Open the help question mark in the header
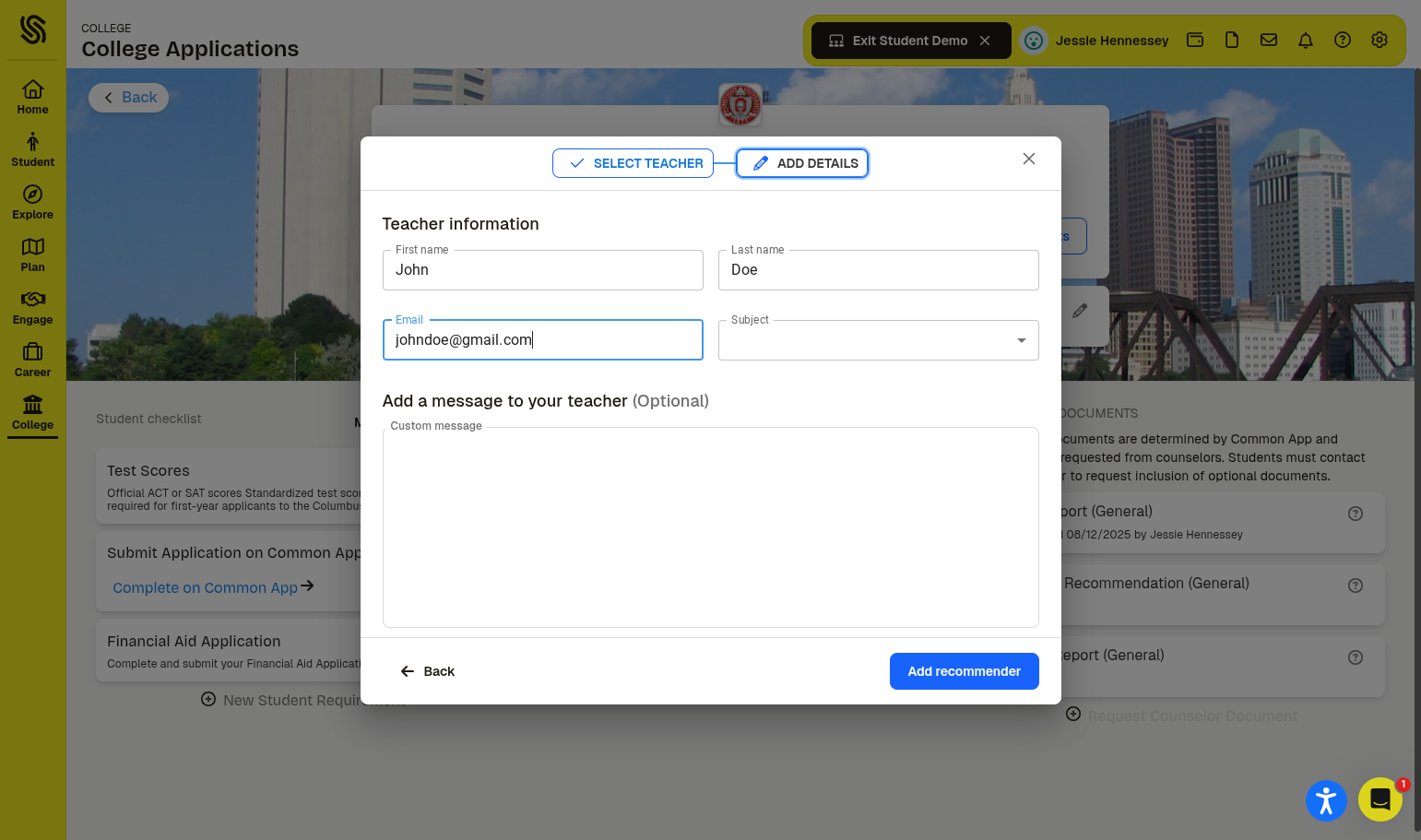The height and width of the screenshot is (840, 1421). click(1343, 40)
